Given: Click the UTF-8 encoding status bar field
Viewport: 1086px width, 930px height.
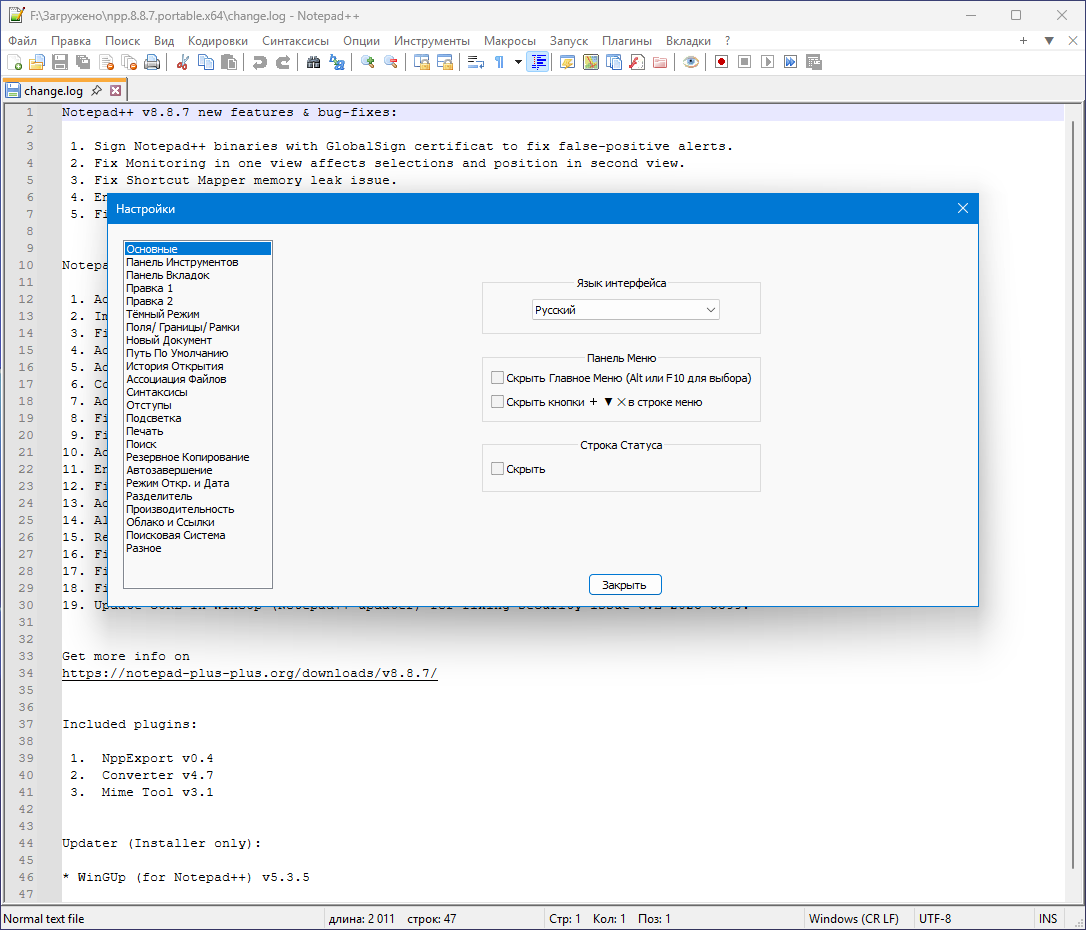Looking at the screenshot, I should point(934,919).
